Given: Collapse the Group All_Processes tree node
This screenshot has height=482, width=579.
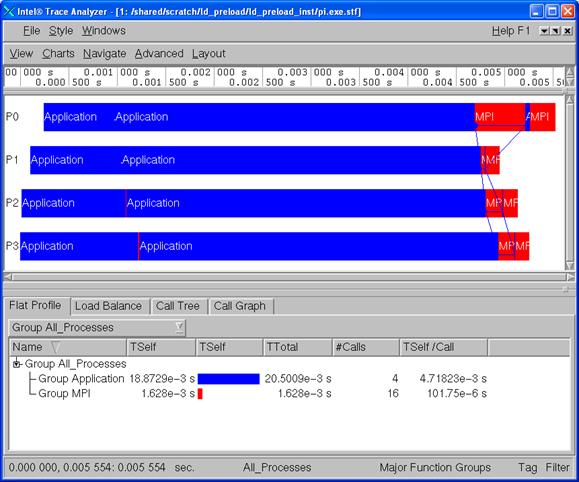Looking at the screenshot, I should 16,364.
